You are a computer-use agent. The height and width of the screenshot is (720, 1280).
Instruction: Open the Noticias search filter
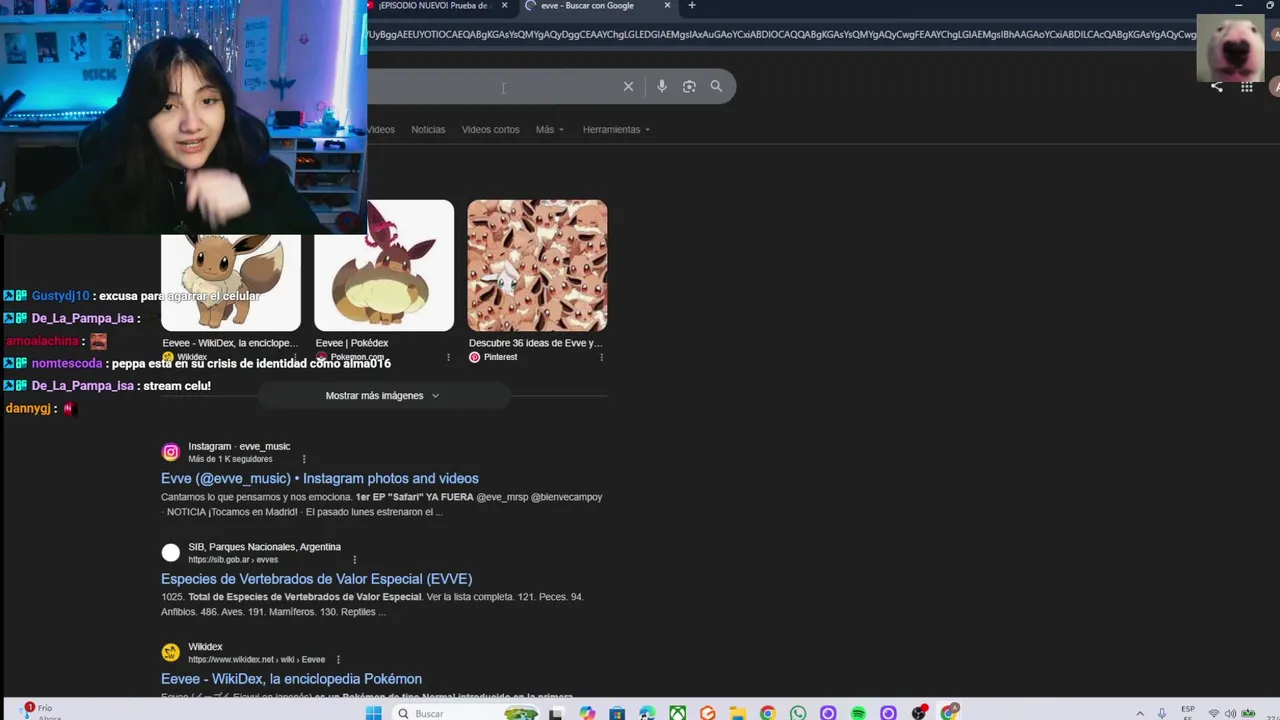coord(428,130)
